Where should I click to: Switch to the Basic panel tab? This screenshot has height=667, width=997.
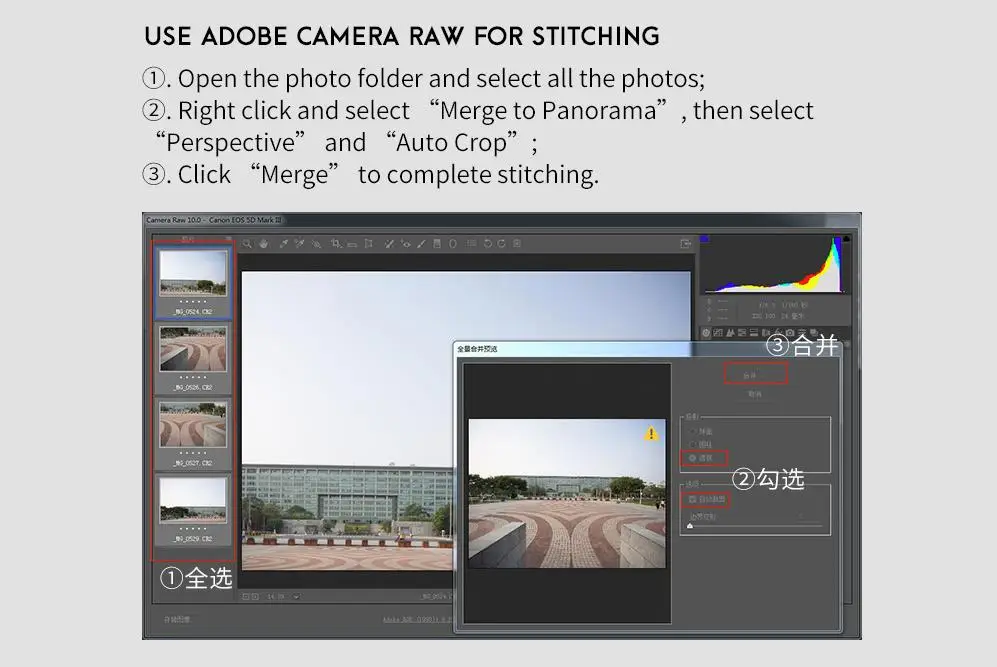pyautogui.click(x=706, y=333)
